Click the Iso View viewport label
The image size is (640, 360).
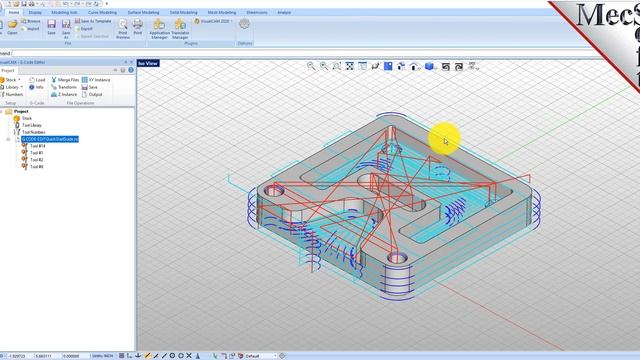148,63
